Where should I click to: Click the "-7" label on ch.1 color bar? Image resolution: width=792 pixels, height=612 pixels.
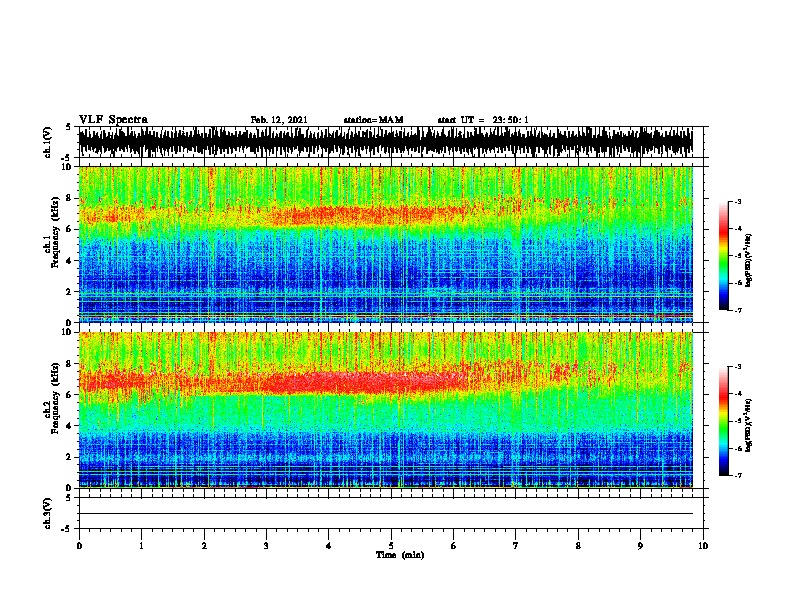pyautogui.click(x=737, y=310)
